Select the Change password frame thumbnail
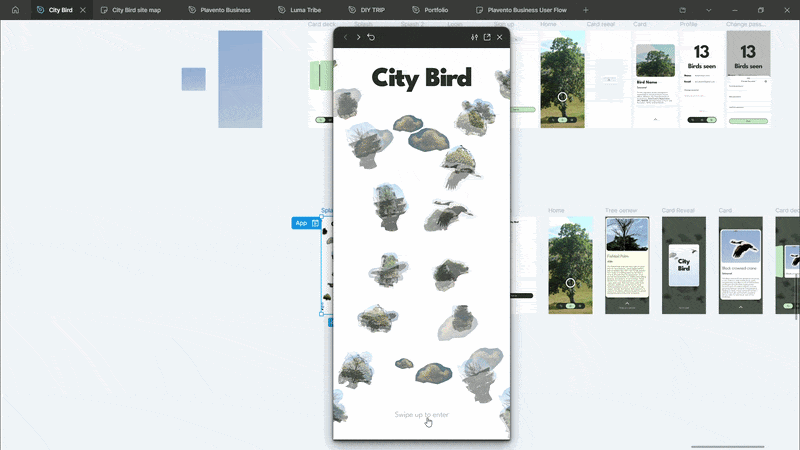Viewport: 800px width, 450px height. point(748,79)
